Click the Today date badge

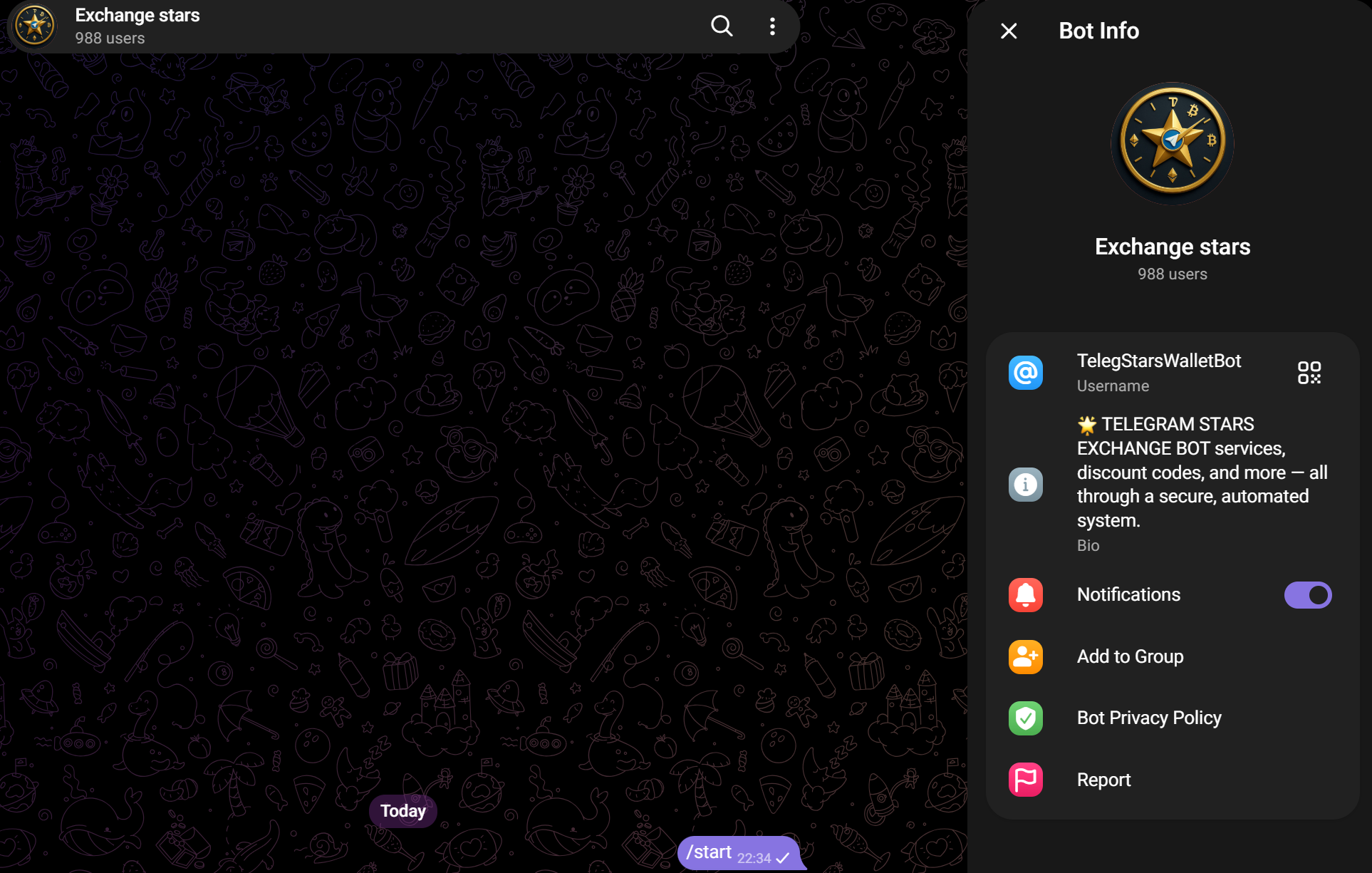[403, 811]
